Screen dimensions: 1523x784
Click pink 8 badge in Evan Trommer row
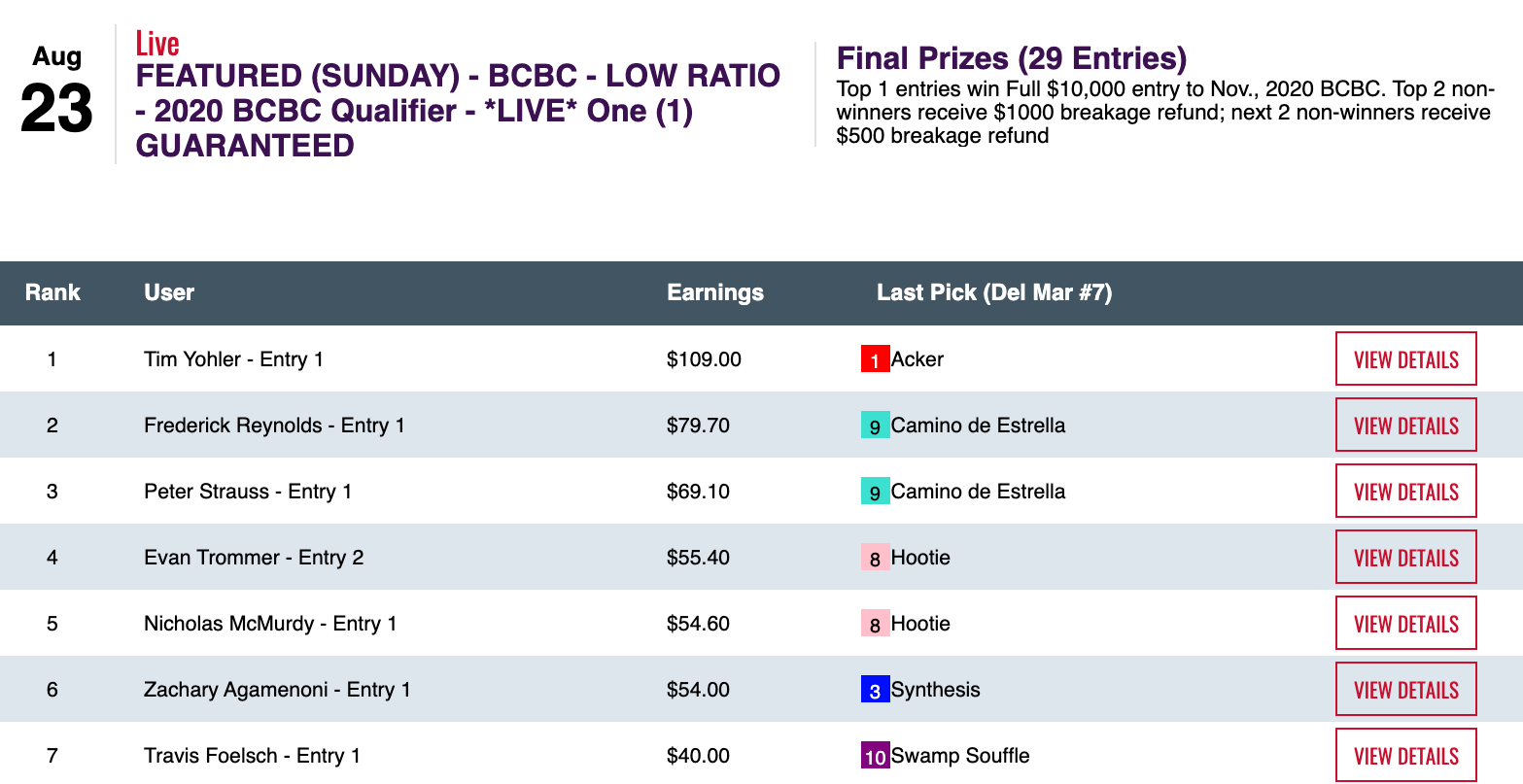(875, 559)
